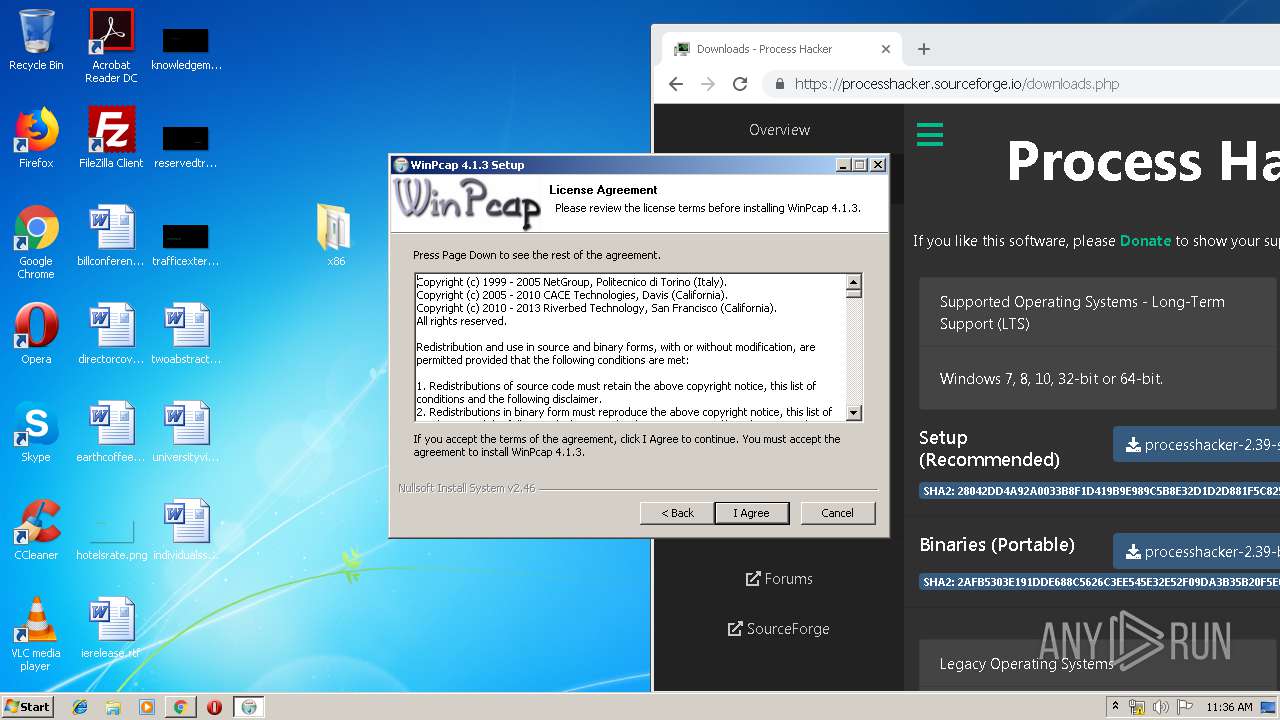1280x720 pixels.
Task: Close the Process Hacker Chrome tab
Action: [885, 49]
